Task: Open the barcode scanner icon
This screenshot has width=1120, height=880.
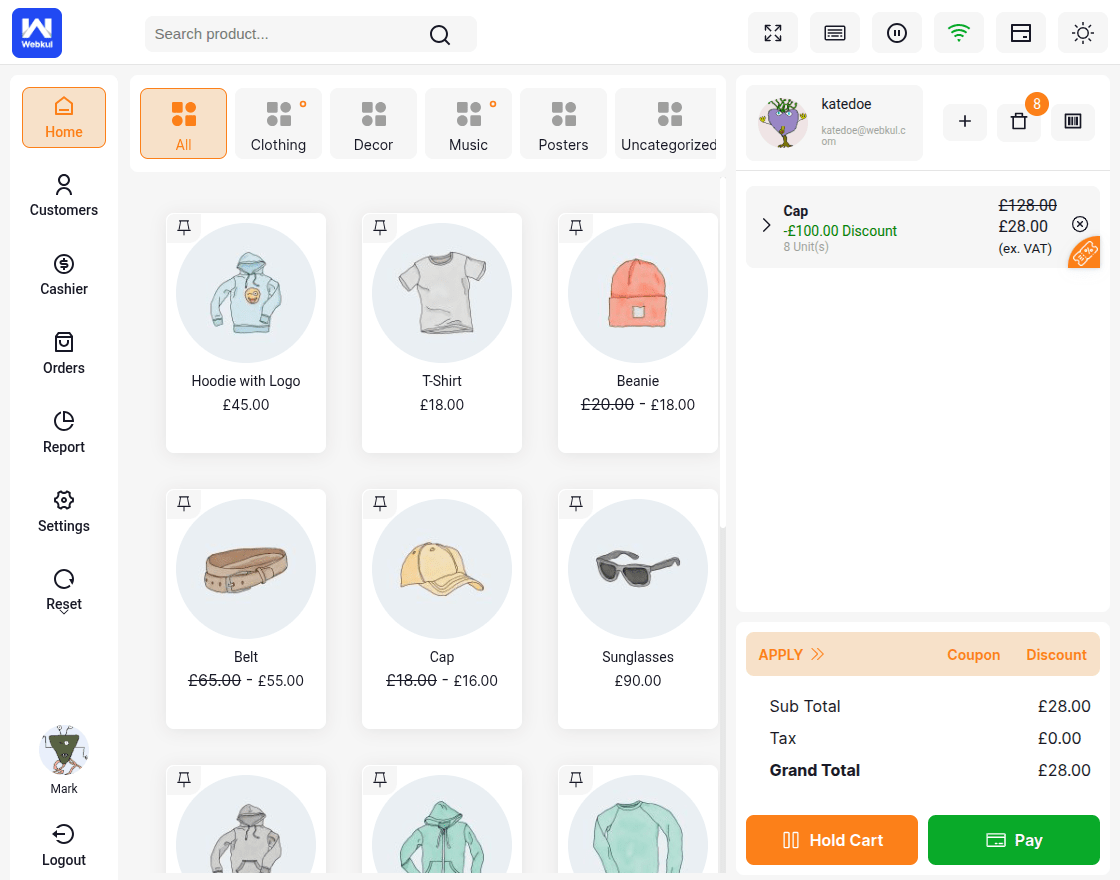Action: coord(1072,121)
